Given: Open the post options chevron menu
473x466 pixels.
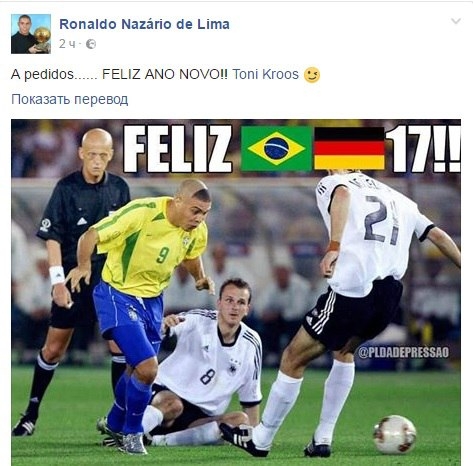Looking at the screenshot, I should point(456,21).
